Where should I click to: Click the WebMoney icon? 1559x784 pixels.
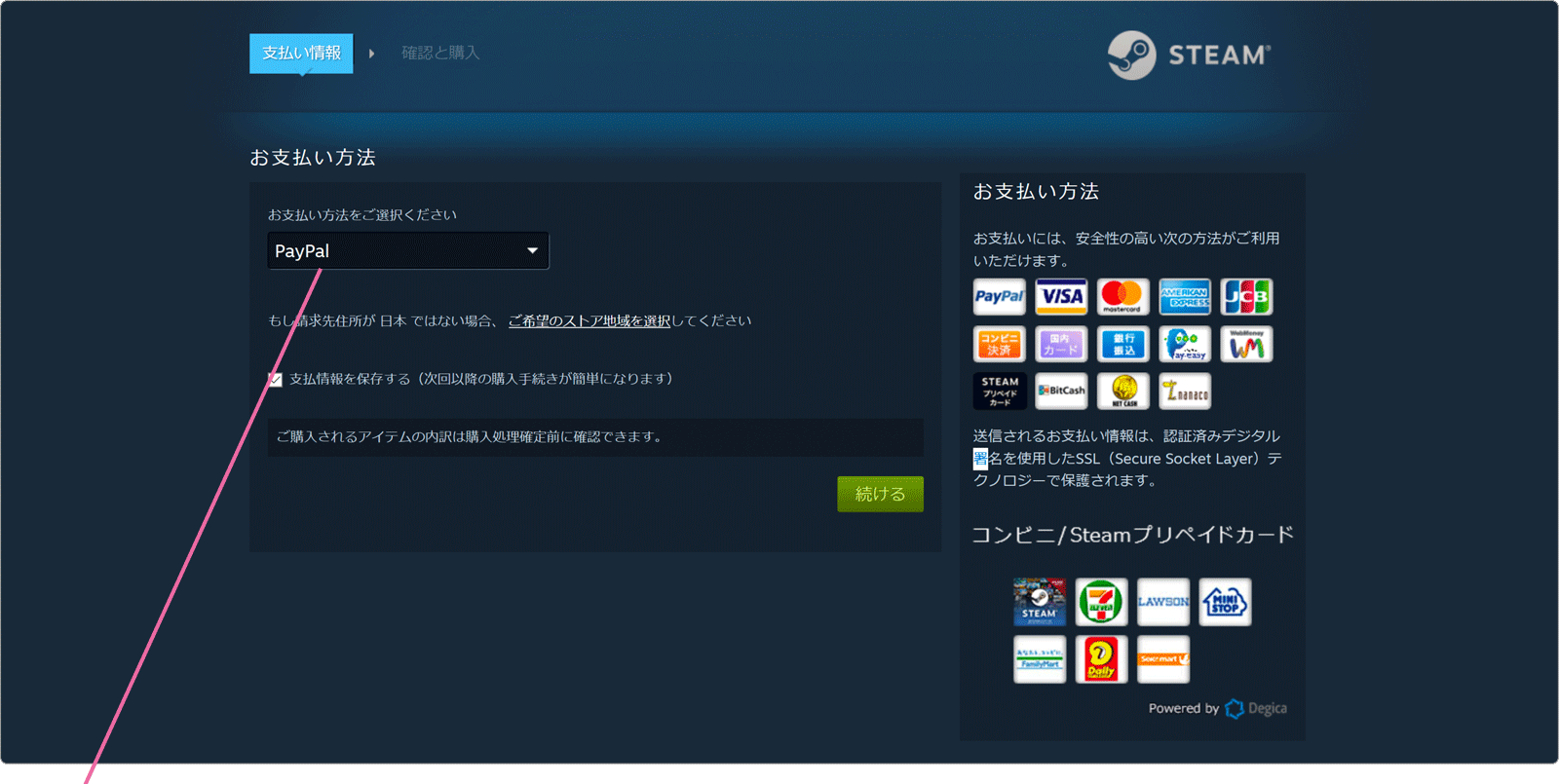point(1246,344)
